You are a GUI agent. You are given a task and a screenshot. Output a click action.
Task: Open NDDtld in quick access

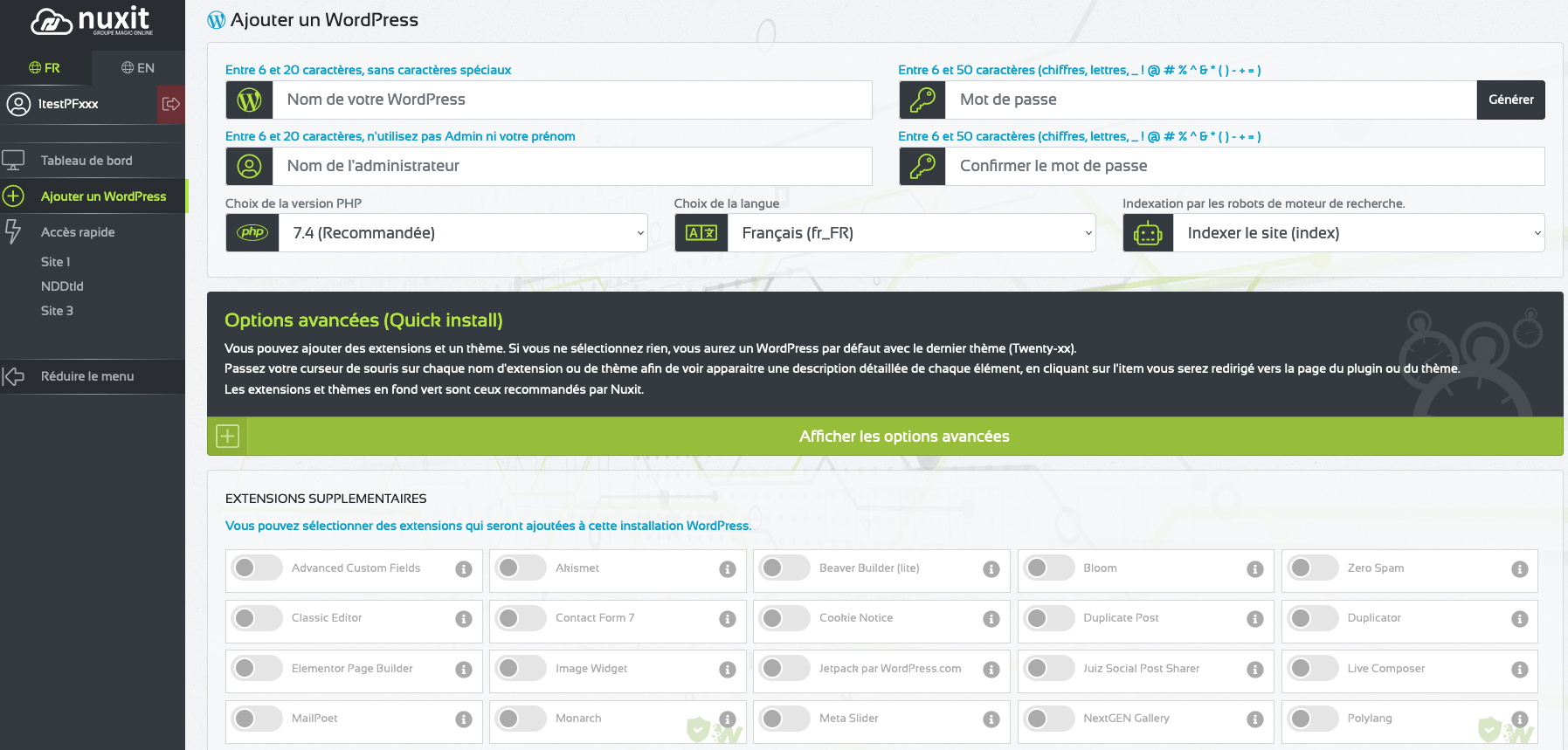62,286
